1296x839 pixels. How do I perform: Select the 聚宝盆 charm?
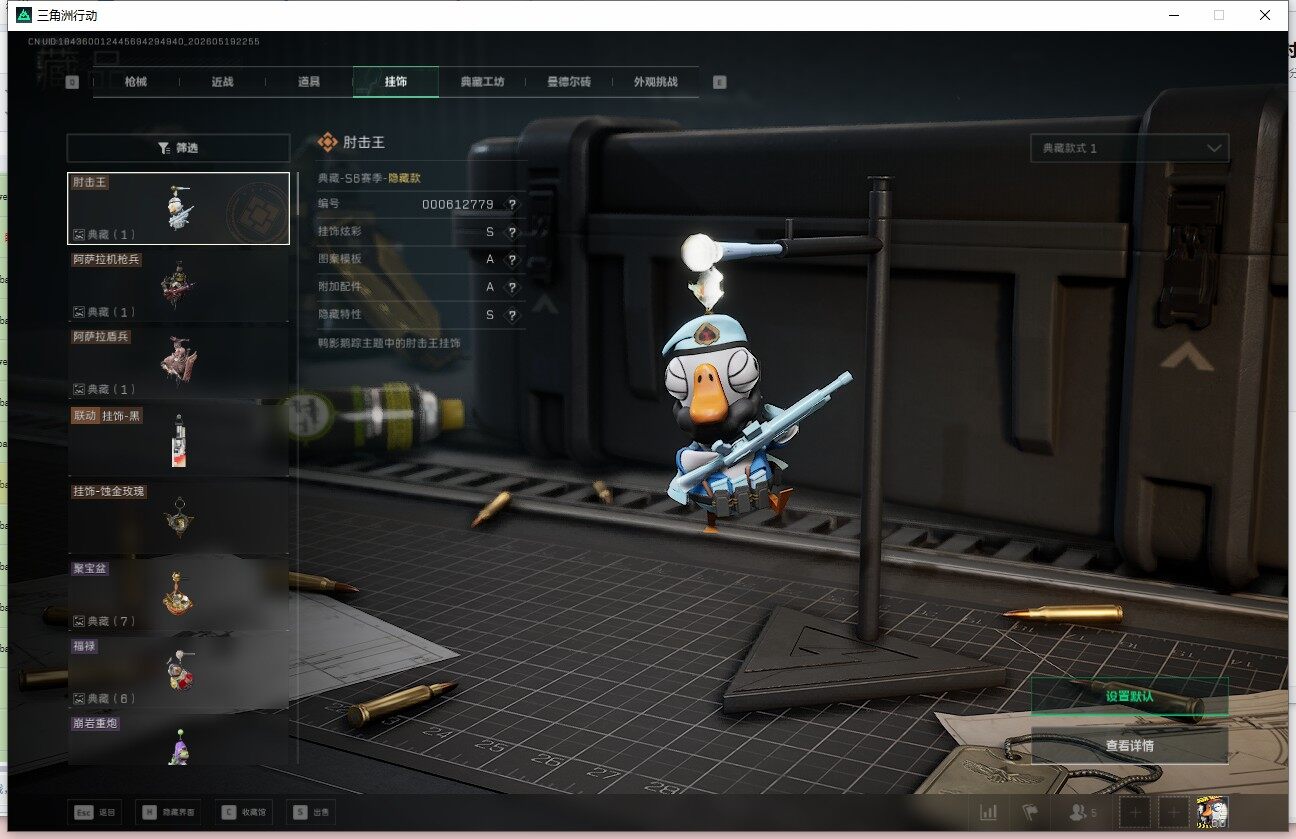point(178,594)
